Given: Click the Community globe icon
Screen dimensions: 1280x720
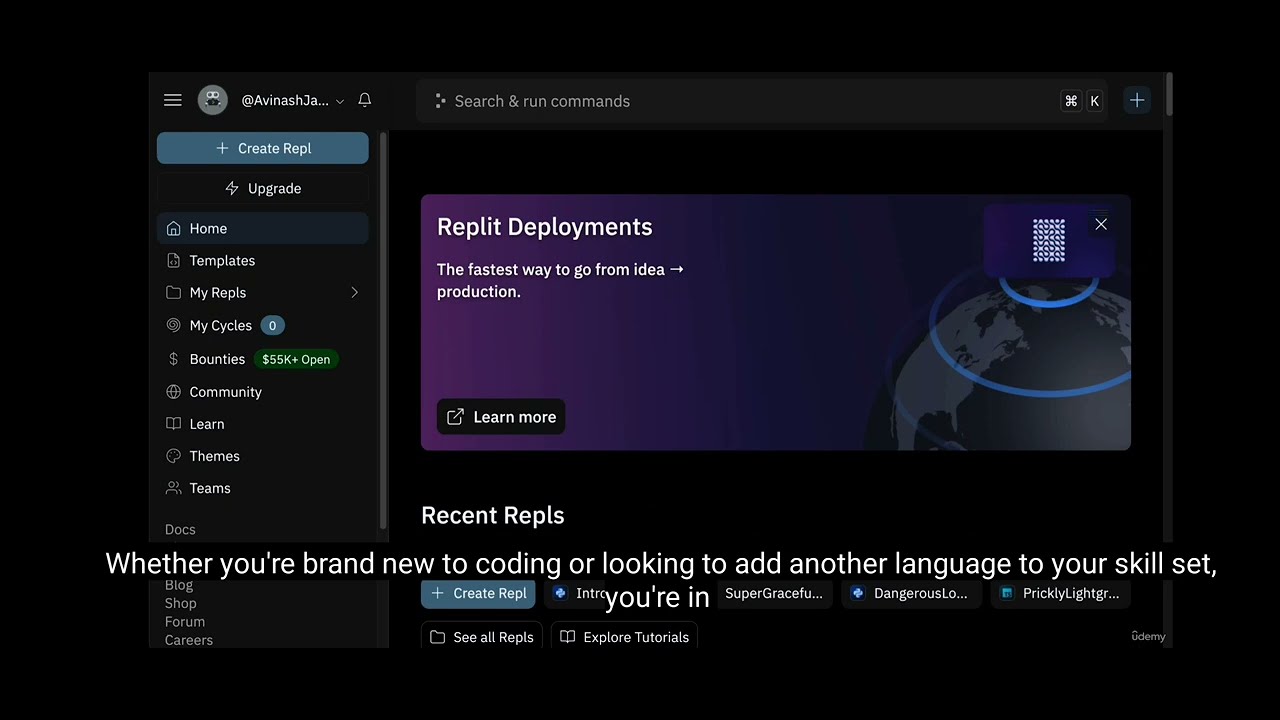Looking at the screenshot, I should coord(174,392).
